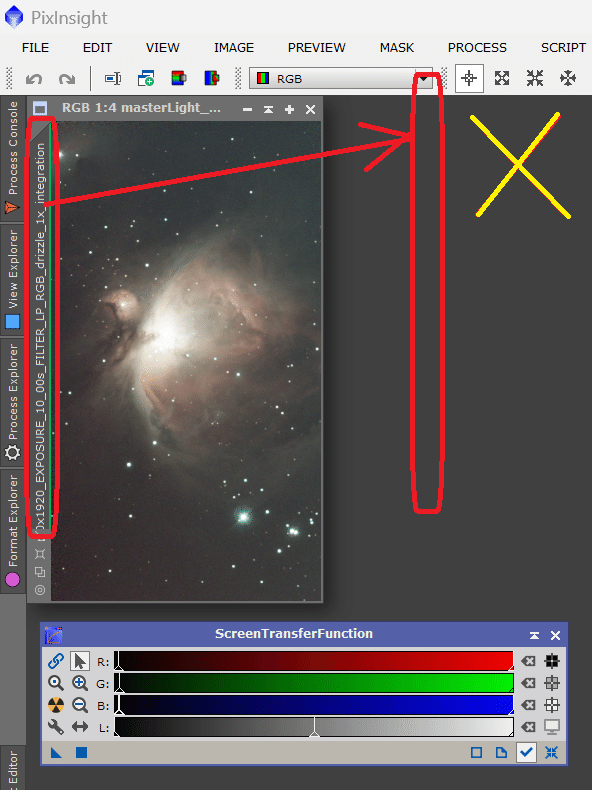592x790 pixels.
Task: Click the four inward diagonal arrows toolbar icon
Action: [535, 78]
